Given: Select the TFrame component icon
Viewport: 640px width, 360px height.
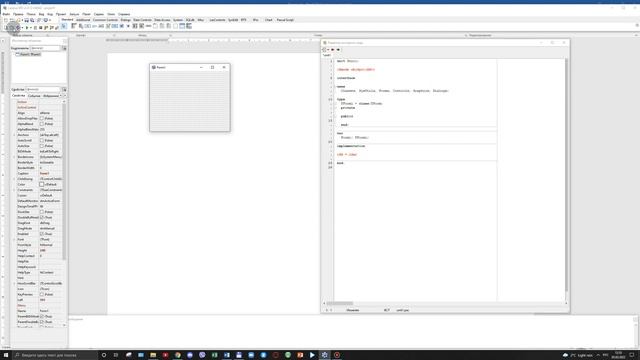Looking at the screenshot, I should 182,26.
